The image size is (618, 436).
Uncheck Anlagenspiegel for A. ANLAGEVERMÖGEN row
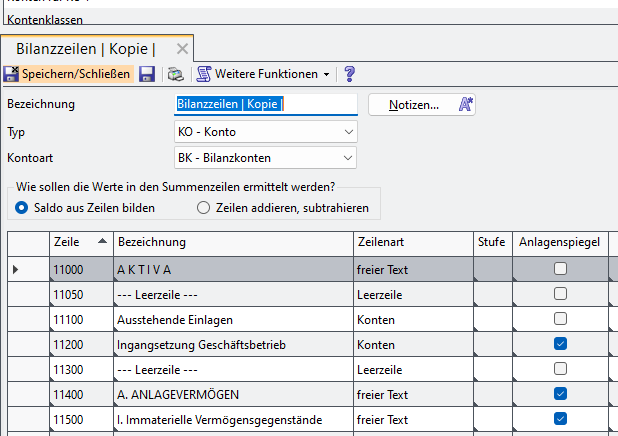(560, 393)
